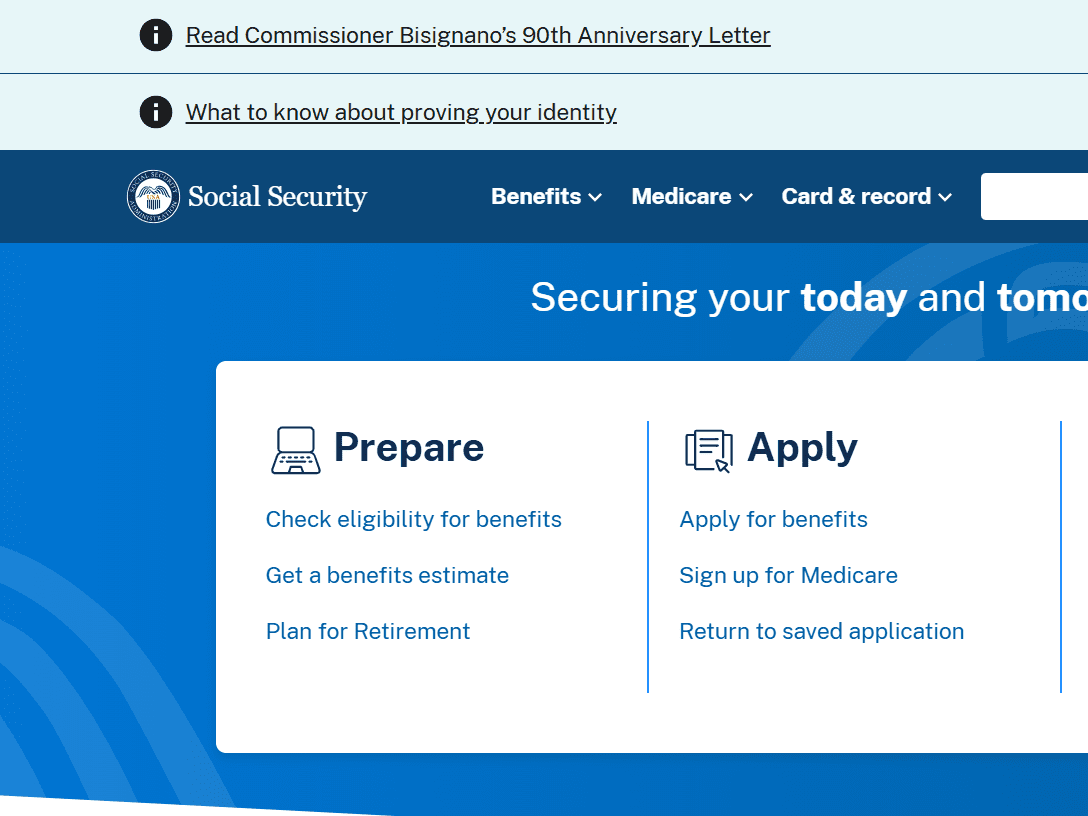Expand the Benefits dropdown menu
1088x816 pixels.
[x=546, y=196]
